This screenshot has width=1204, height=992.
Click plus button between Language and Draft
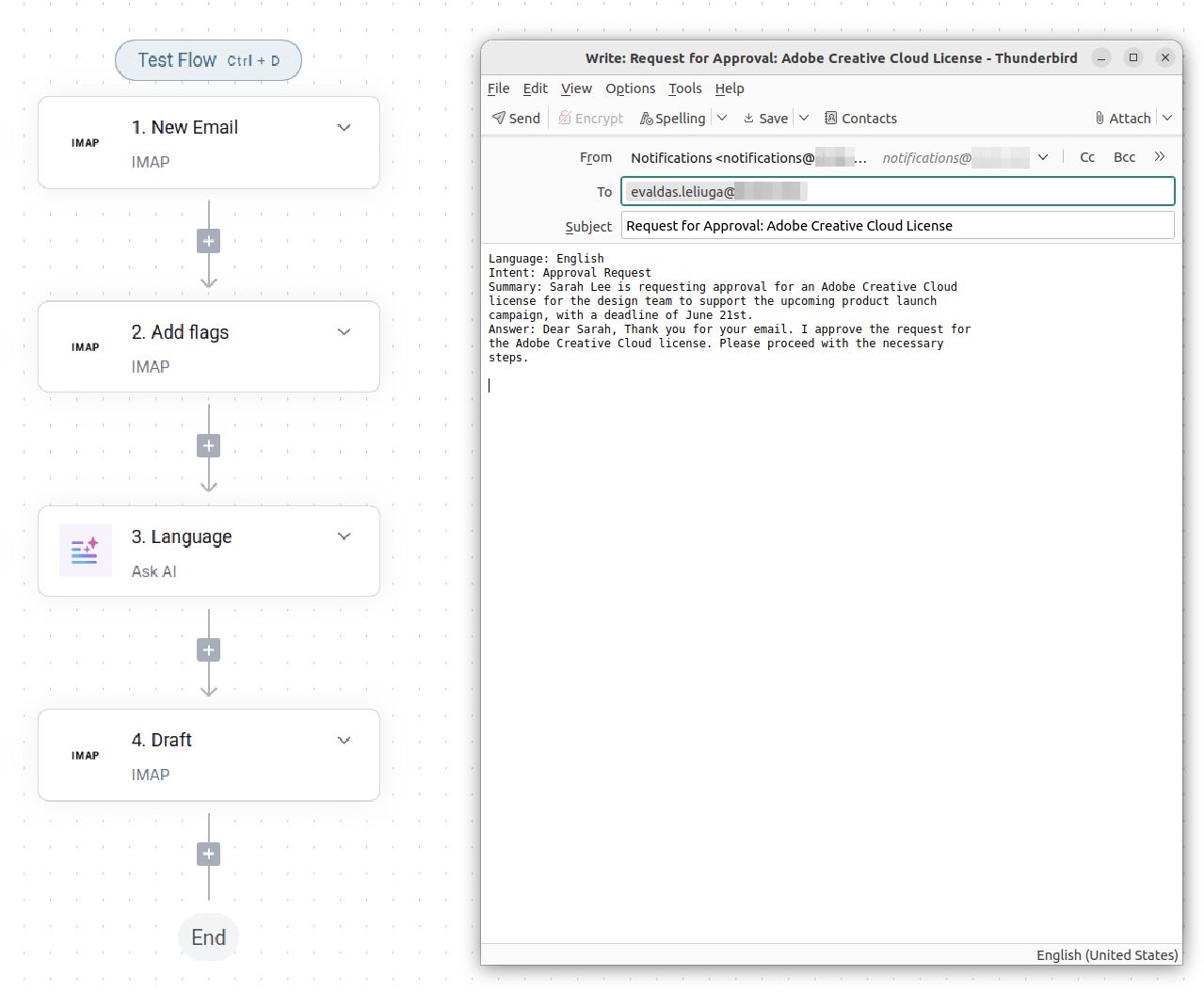coord(209,650)
